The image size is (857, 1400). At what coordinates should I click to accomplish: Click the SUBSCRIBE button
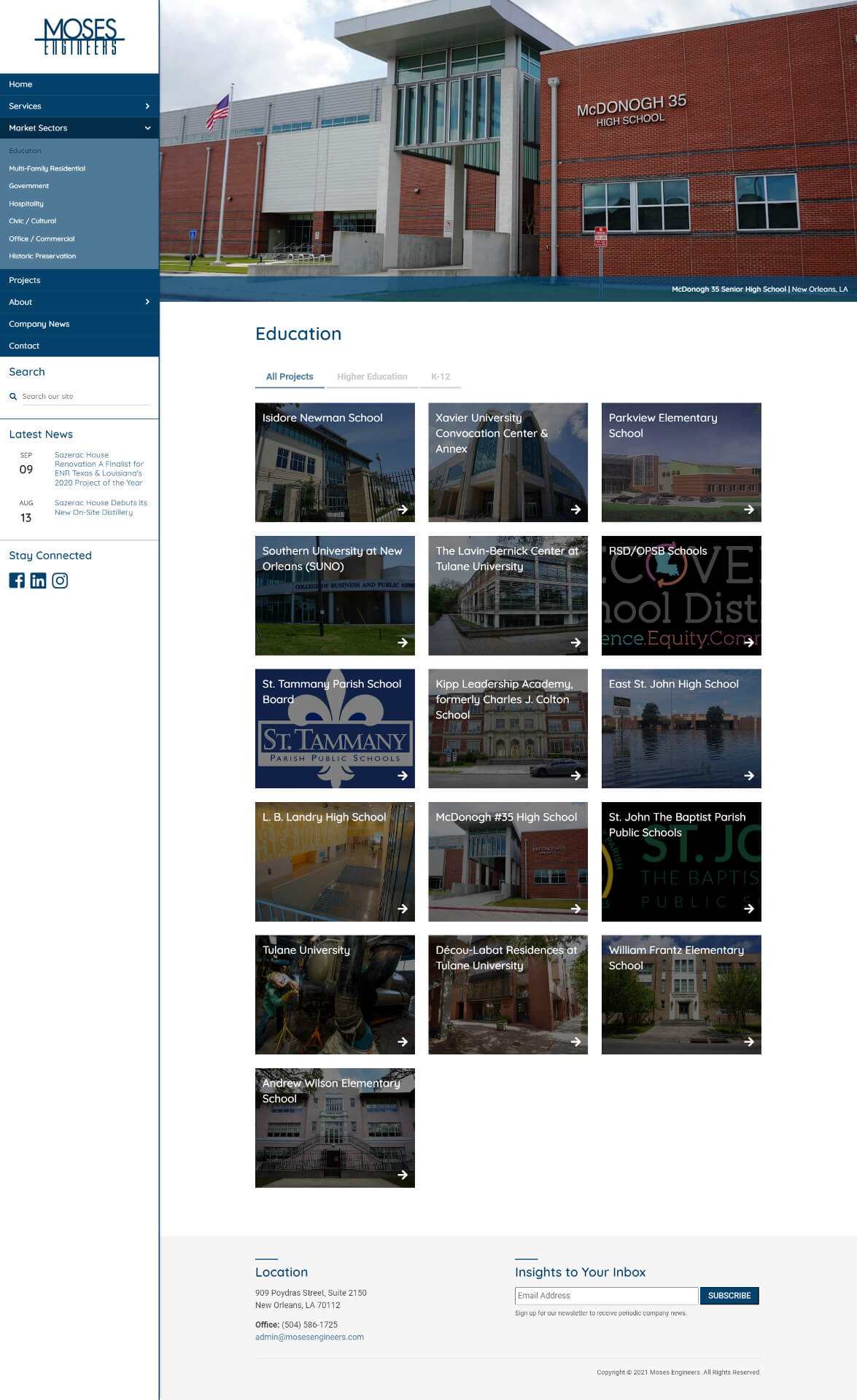click(729, 1296)
